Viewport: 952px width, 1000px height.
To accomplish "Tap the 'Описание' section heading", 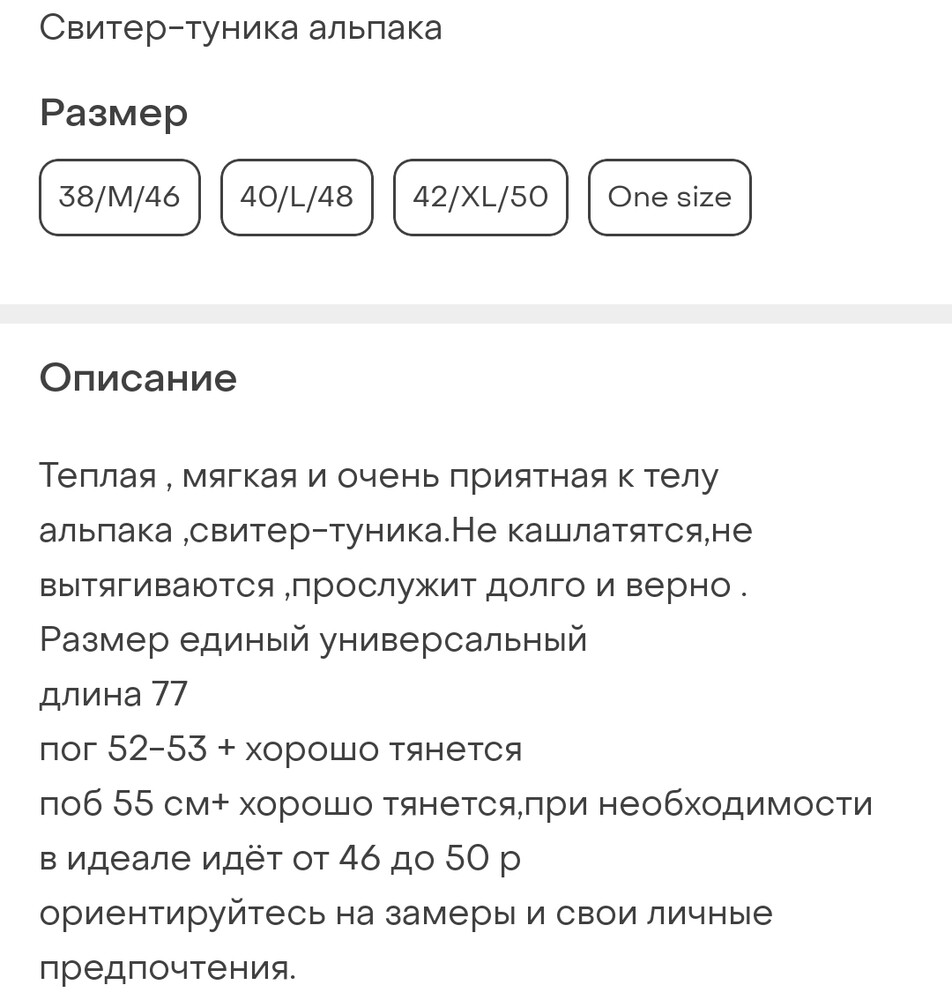I will (x=138, y=378).
